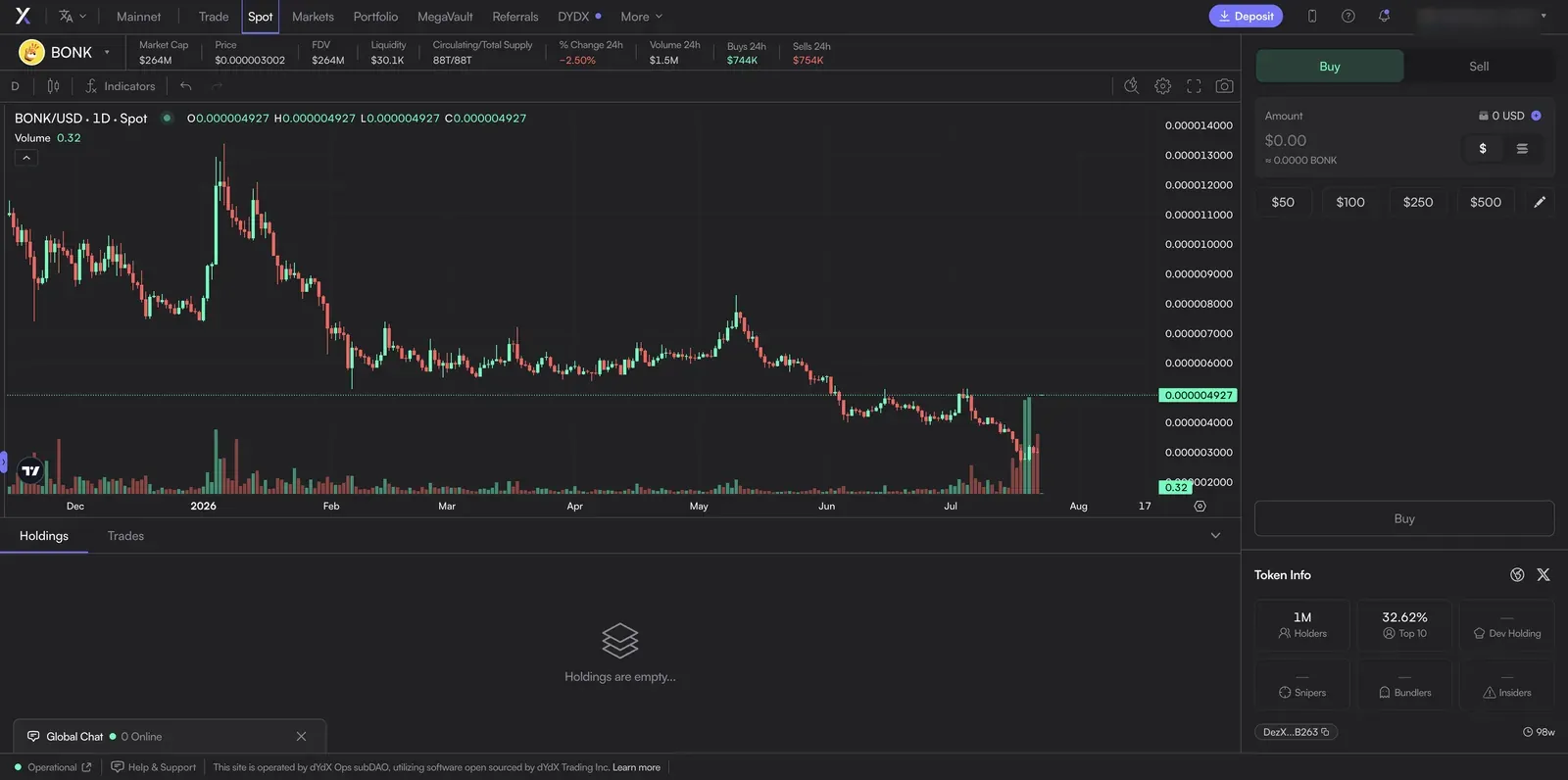The height and width of the screenshot is (780, 1568).
Task: Open the Operational status link
Action: click(53, 767)
